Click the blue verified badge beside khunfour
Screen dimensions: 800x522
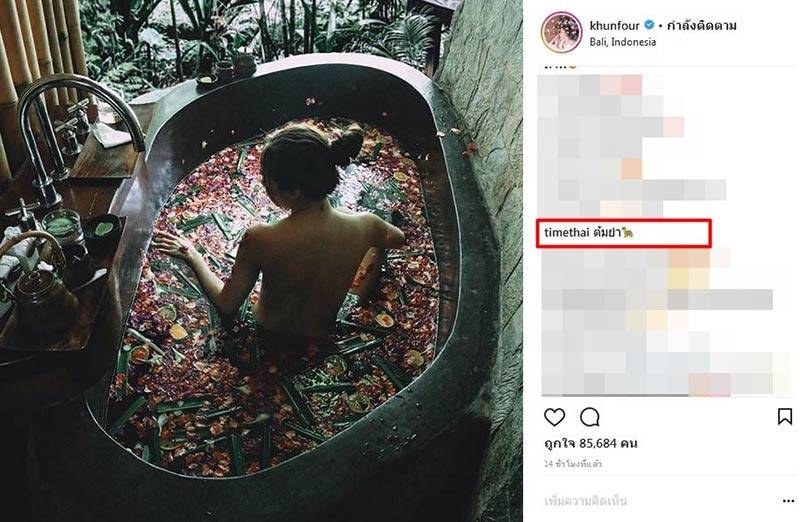coord(646,24)
